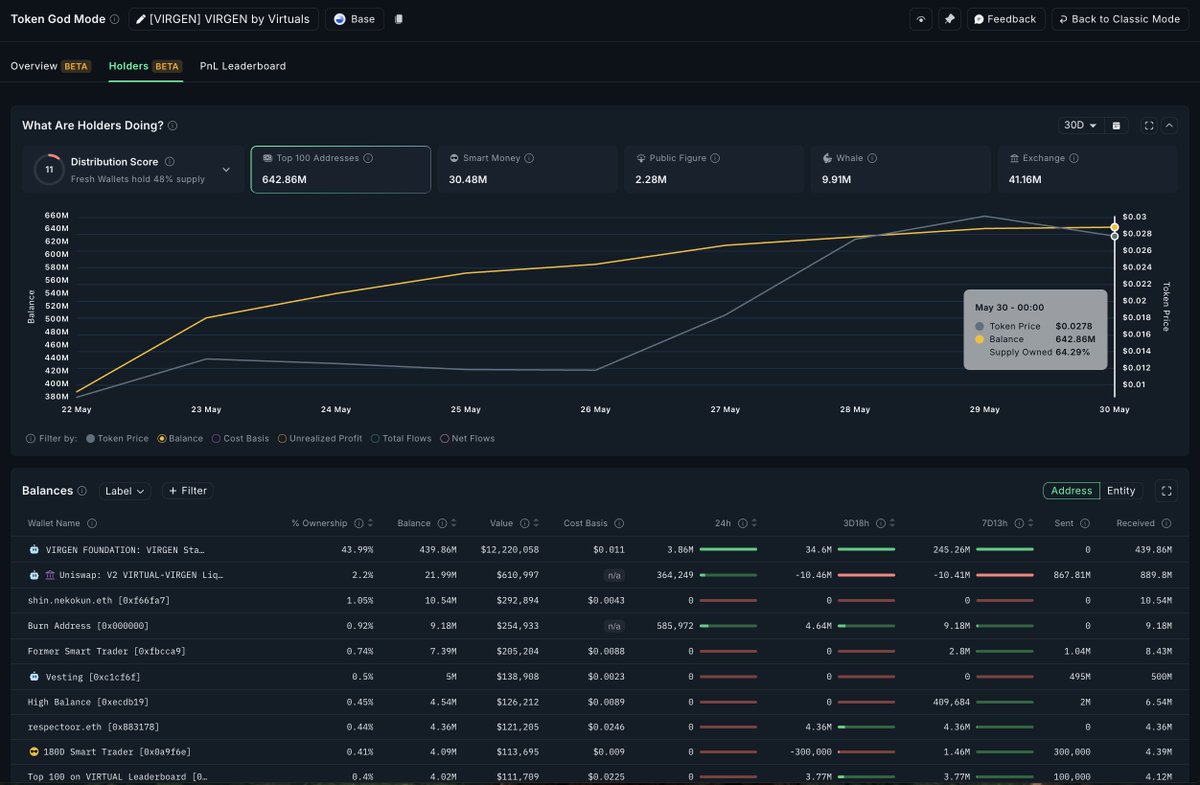Screen dimensions: 1200x785
Task: Click info icon next to Top 100 Addresses
Action: [368, 158]
